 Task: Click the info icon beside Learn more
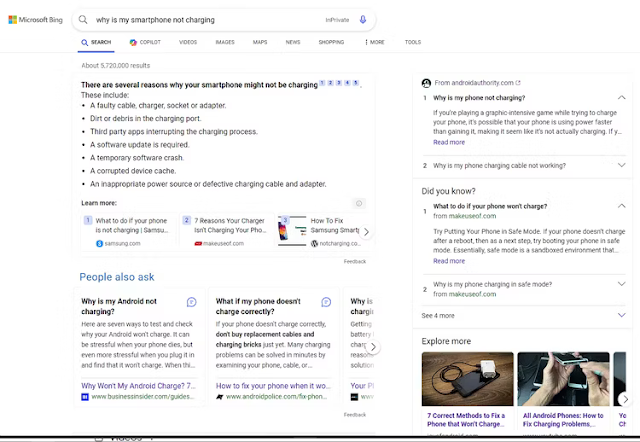coord(359,203)
